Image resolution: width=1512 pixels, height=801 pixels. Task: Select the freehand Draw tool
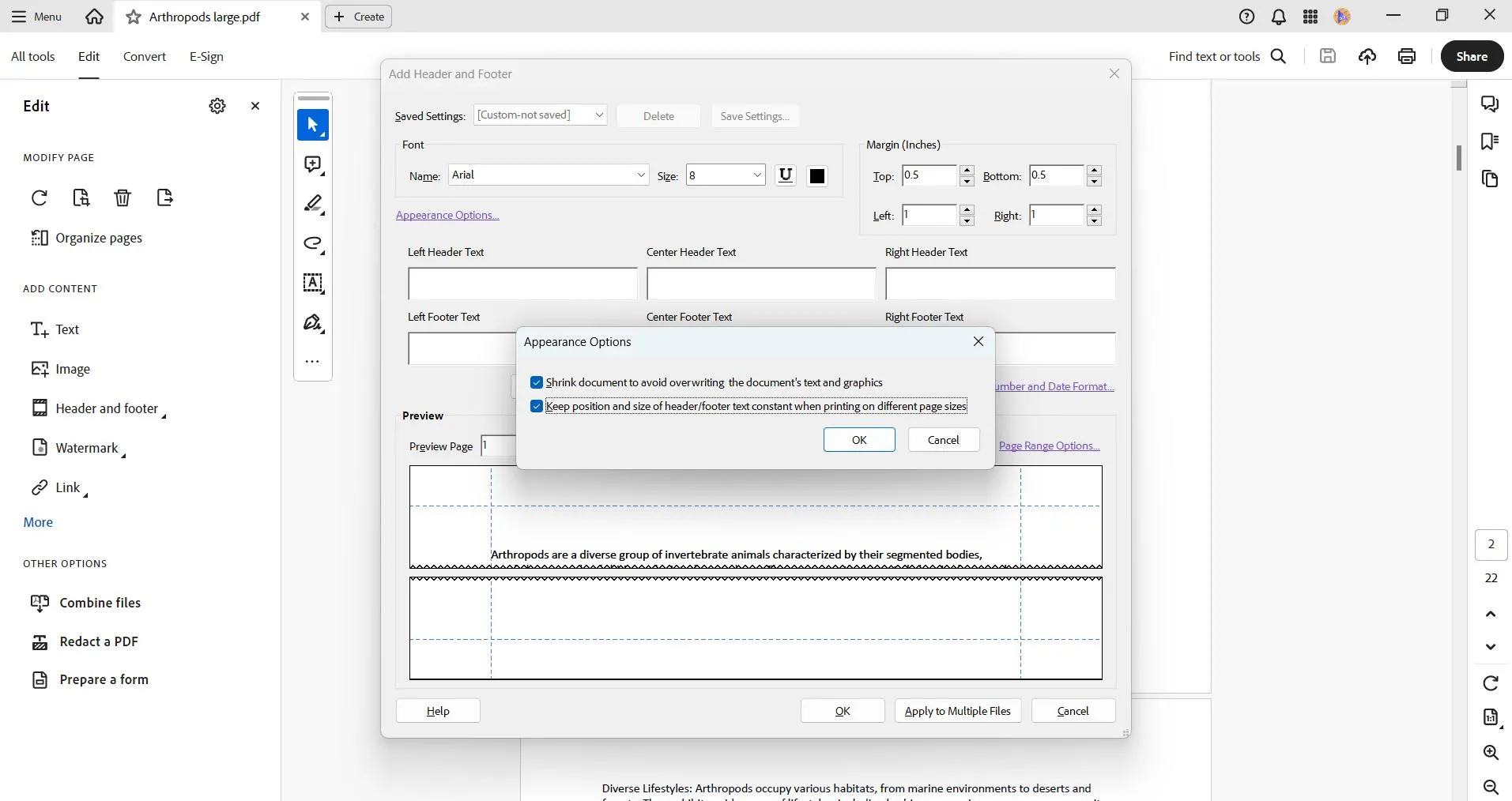(313, 244)
